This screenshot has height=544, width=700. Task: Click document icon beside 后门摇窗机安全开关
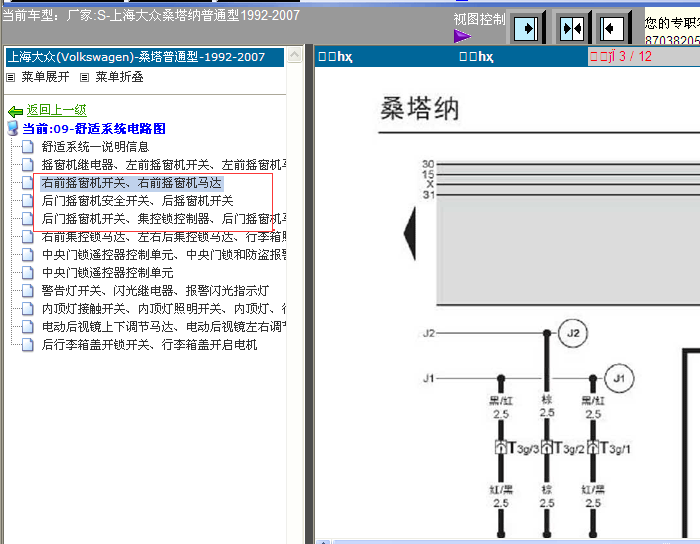28,201
